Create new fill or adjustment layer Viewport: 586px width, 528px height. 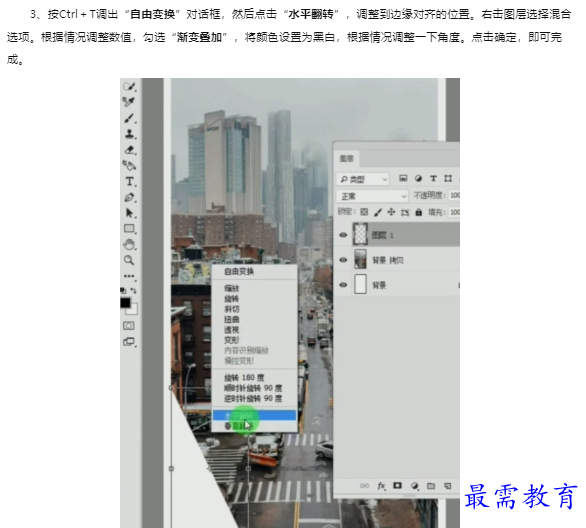tap(414, 486)
